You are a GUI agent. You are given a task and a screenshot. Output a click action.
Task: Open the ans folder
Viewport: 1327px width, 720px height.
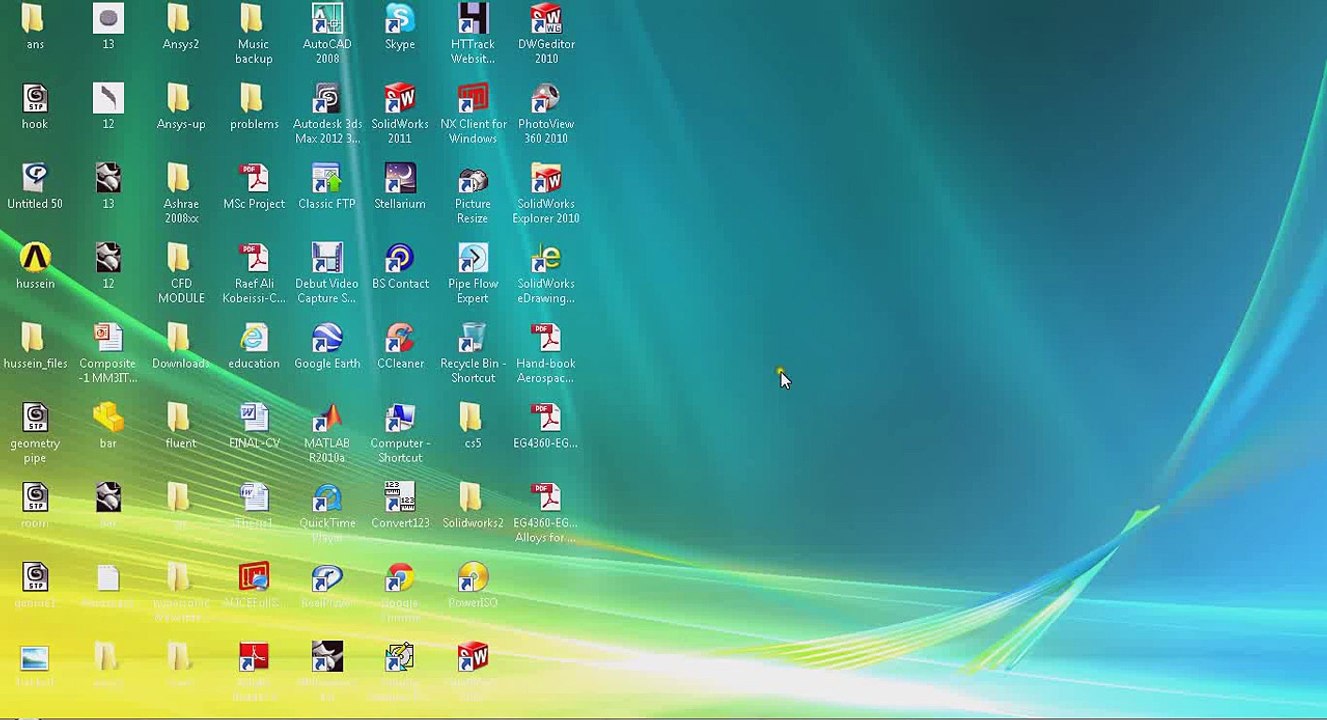pyautogui.click(x=35, y=20)
